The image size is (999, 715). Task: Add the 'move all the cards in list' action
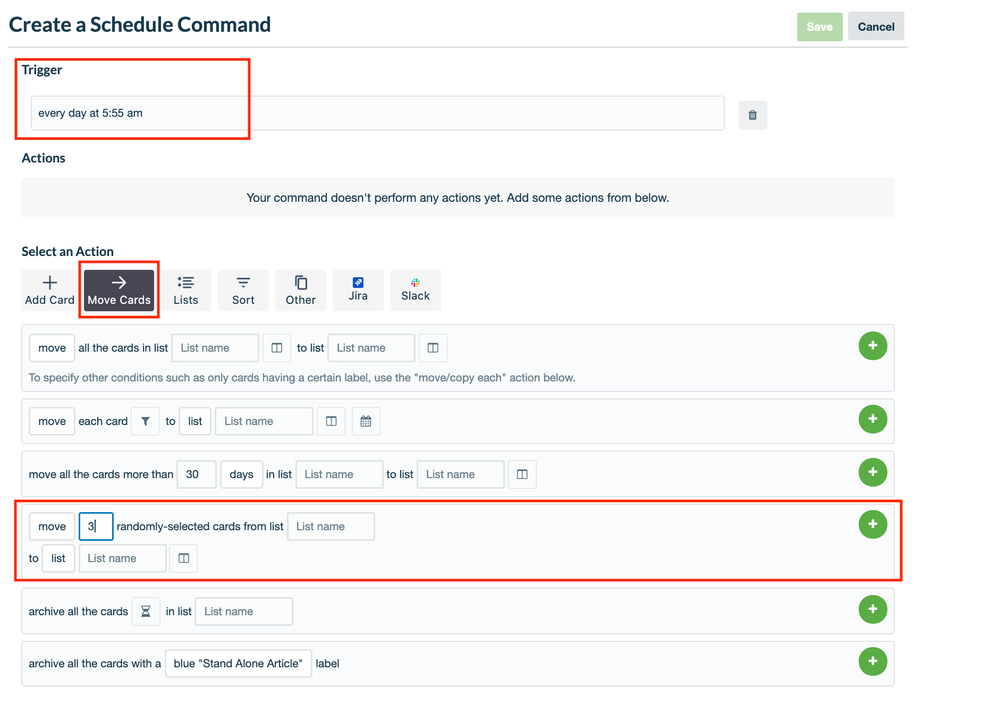coord(873,346)
